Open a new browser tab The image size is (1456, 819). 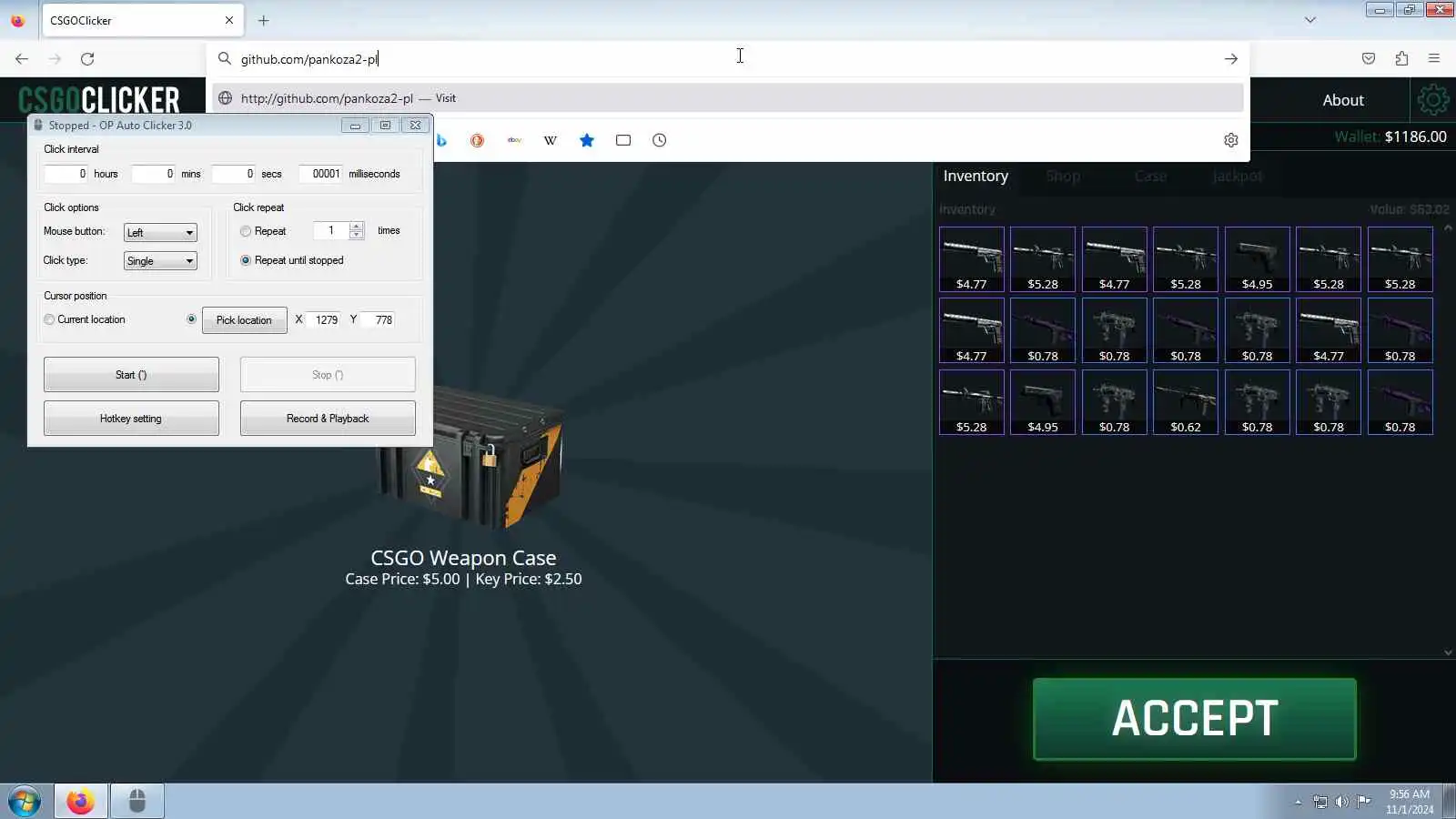click(264, 20)
